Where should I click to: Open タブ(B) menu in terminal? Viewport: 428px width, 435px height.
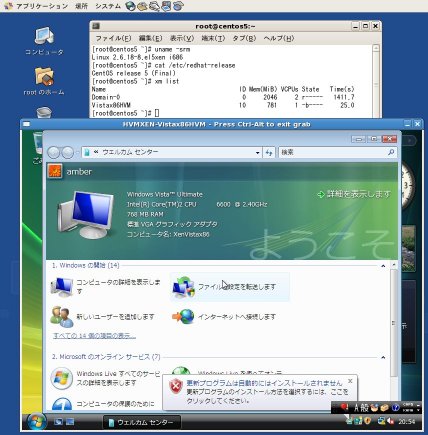244,38
